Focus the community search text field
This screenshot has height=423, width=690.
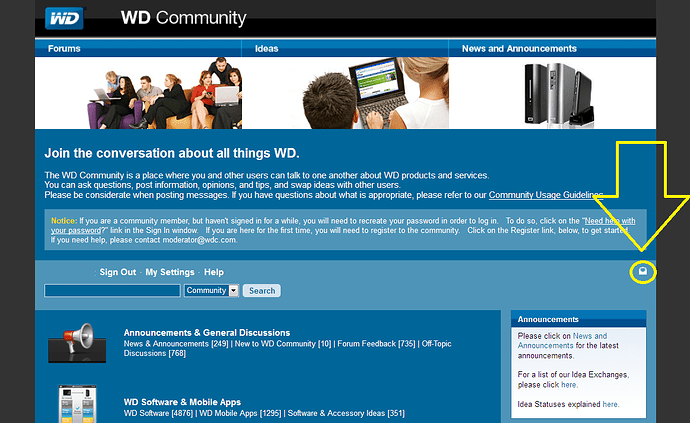click(x=112, y=291)
